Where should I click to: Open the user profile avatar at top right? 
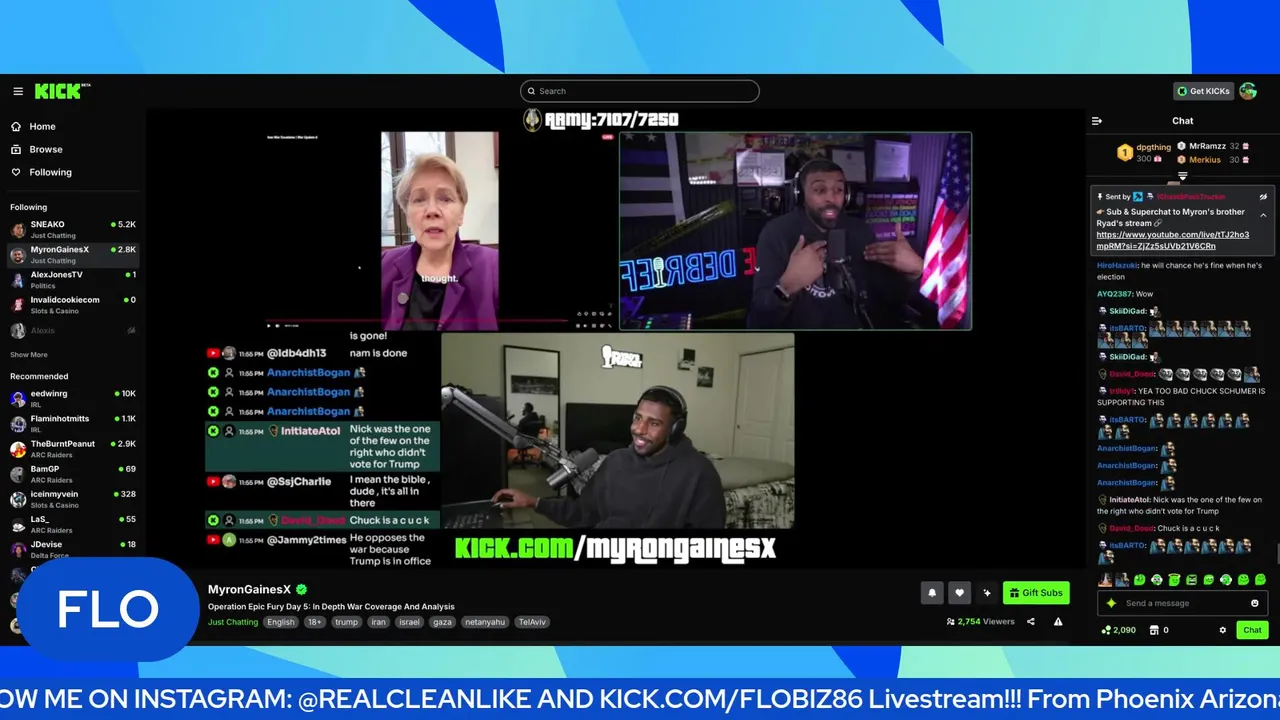pyautogui.click(x=1248, y=91)
